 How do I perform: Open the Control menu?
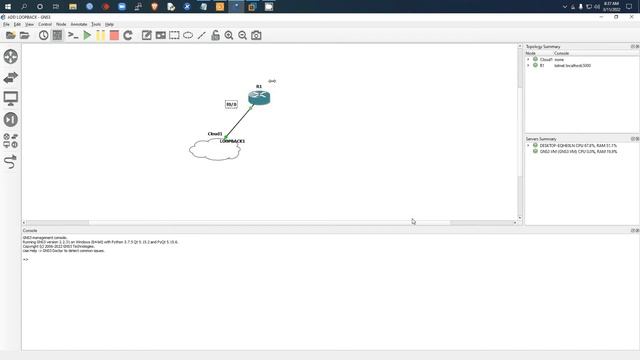45,24
